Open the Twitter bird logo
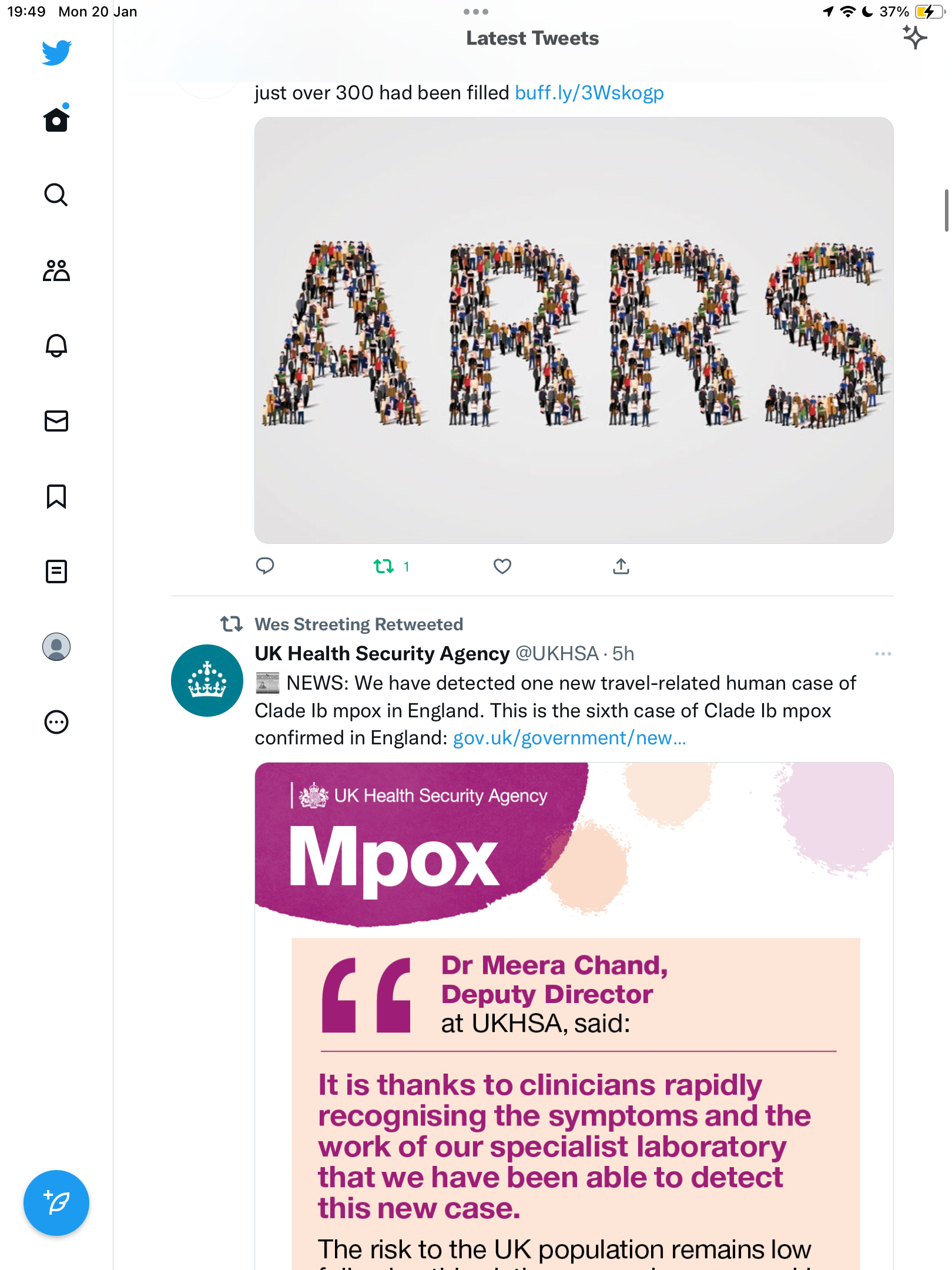 (56, 52)
